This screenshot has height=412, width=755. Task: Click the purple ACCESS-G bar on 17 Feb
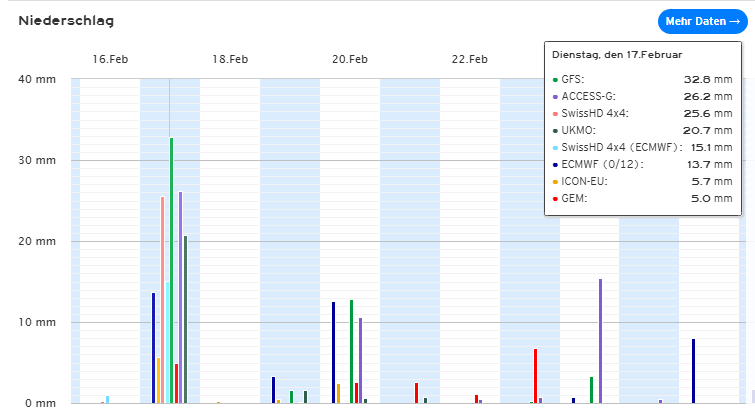coord(181,297)
